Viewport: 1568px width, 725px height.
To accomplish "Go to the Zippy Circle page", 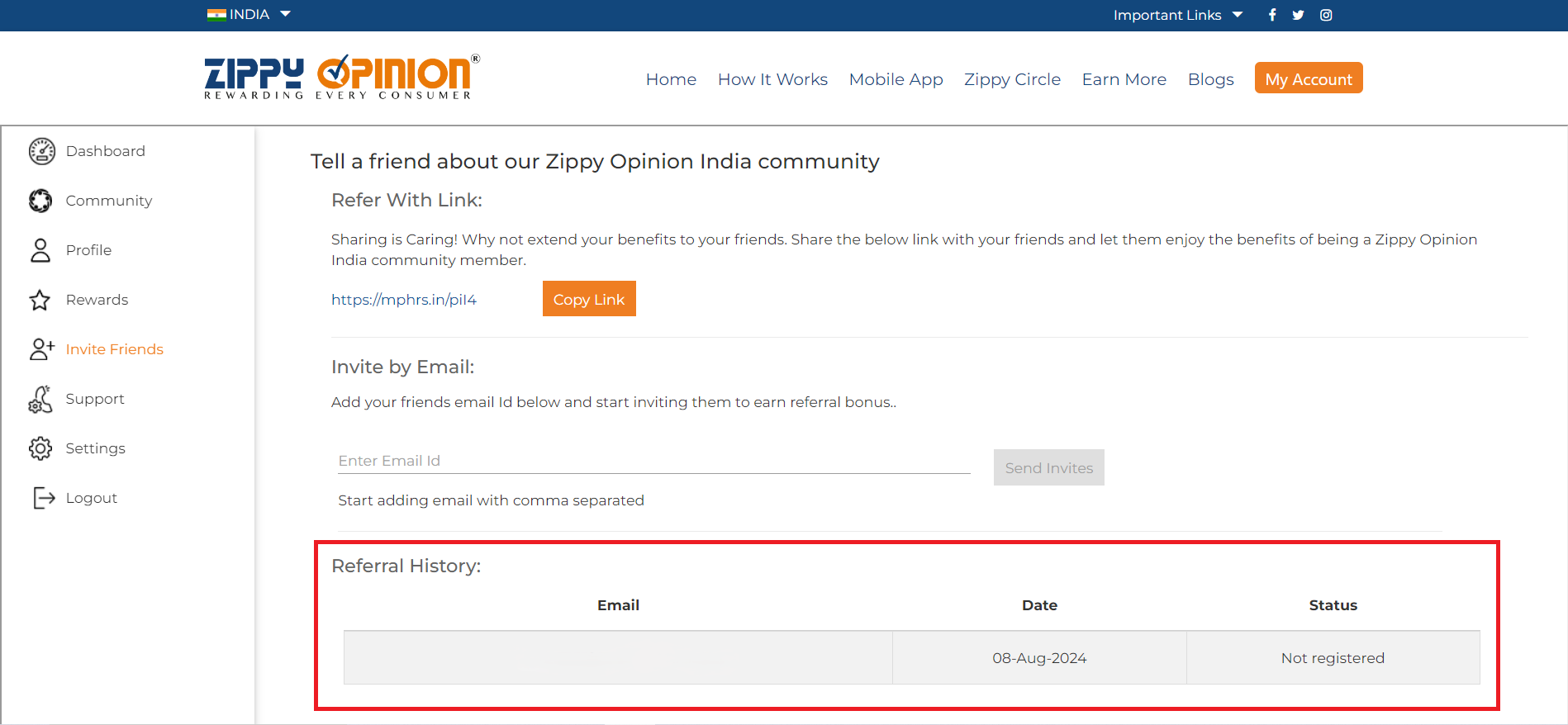I will pos(1012,79).
